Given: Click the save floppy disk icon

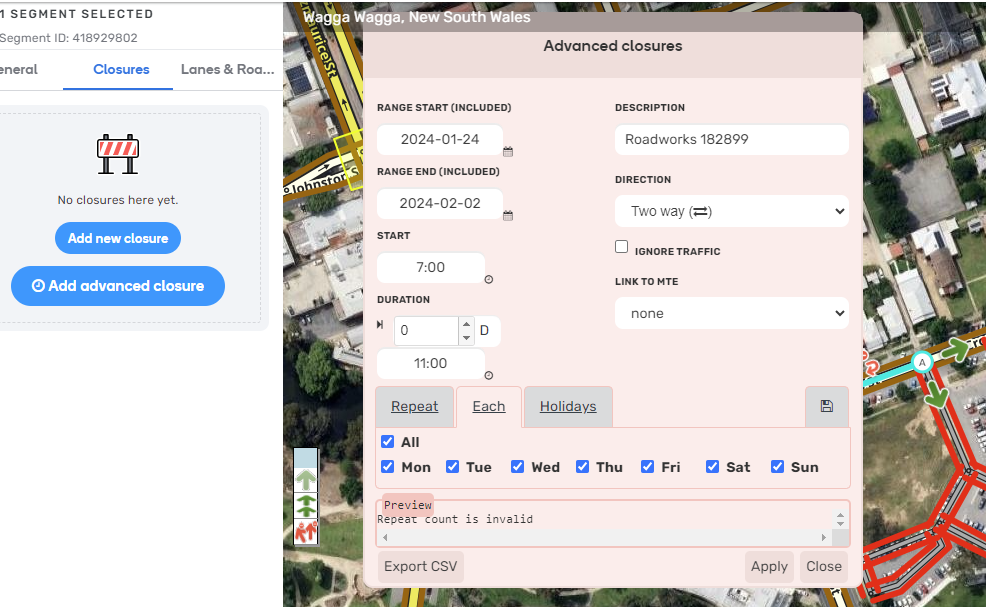Looking at the screenshot, I should (x=826, y=406).
